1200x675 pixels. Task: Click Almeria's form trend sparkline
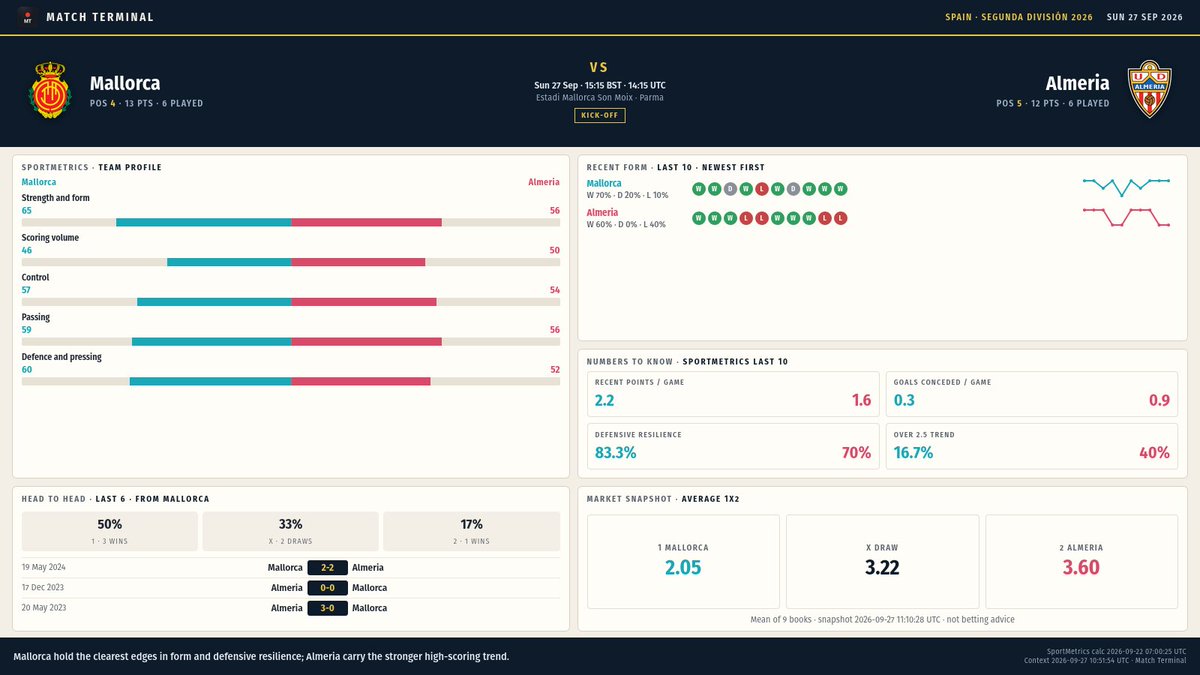coord(1126,217)
